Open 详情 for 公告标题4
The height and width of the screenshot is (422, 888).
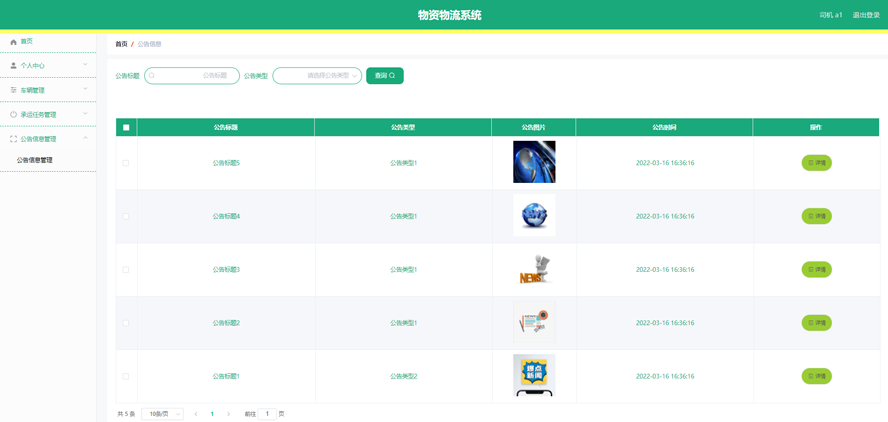(816, 216)
